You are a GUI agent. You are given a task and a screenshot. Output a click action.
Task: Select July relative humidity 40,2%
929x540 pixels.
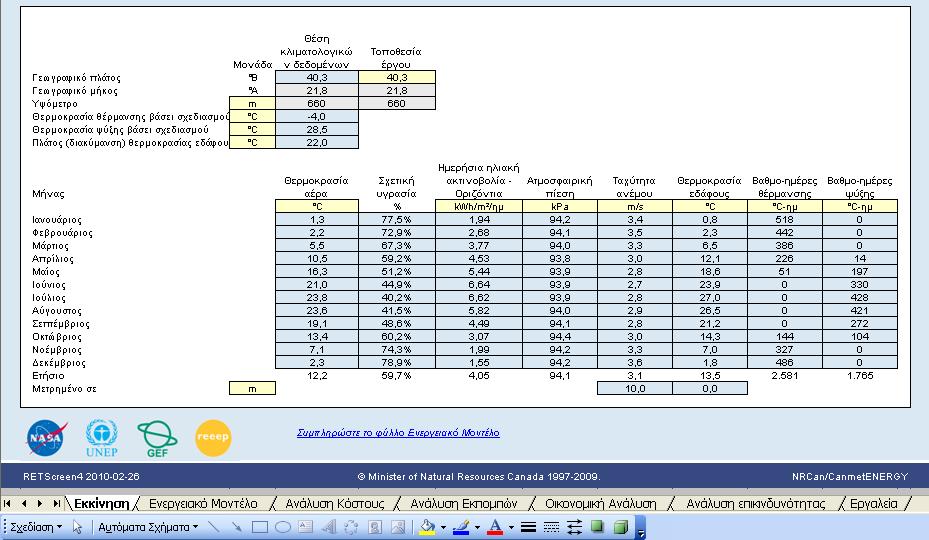397,298
